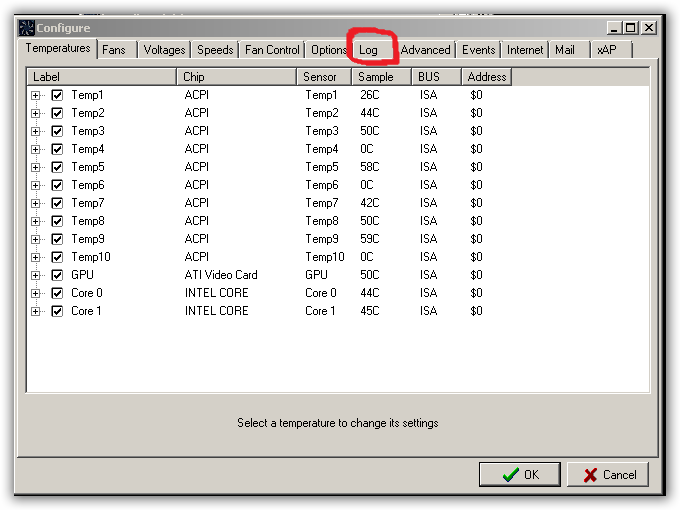Open the Speeds tab
The width and height of the screenshot is (680, 510).
click(215, 50)
